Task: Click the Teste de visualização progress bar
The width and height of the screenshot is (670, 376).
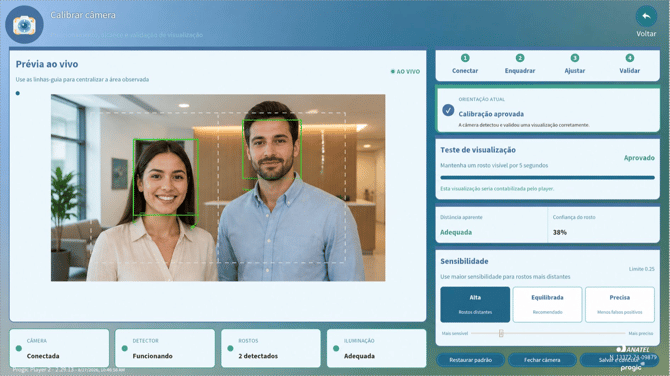Action: (547, 177)
